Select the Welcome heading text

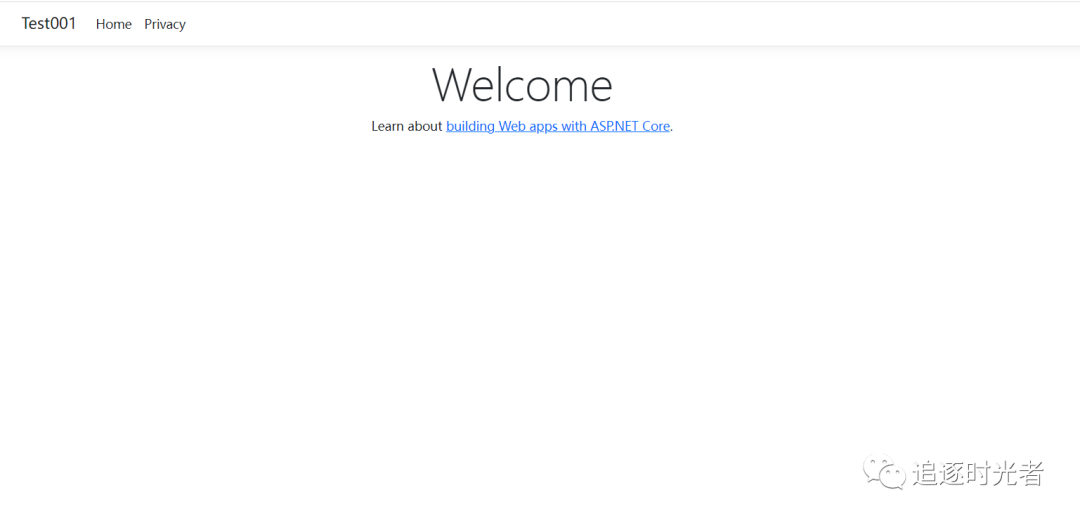point(522,85)
